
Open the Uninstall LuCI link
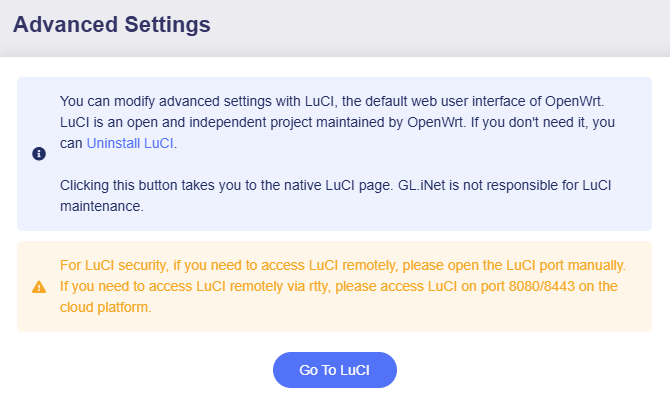(130, 143)
